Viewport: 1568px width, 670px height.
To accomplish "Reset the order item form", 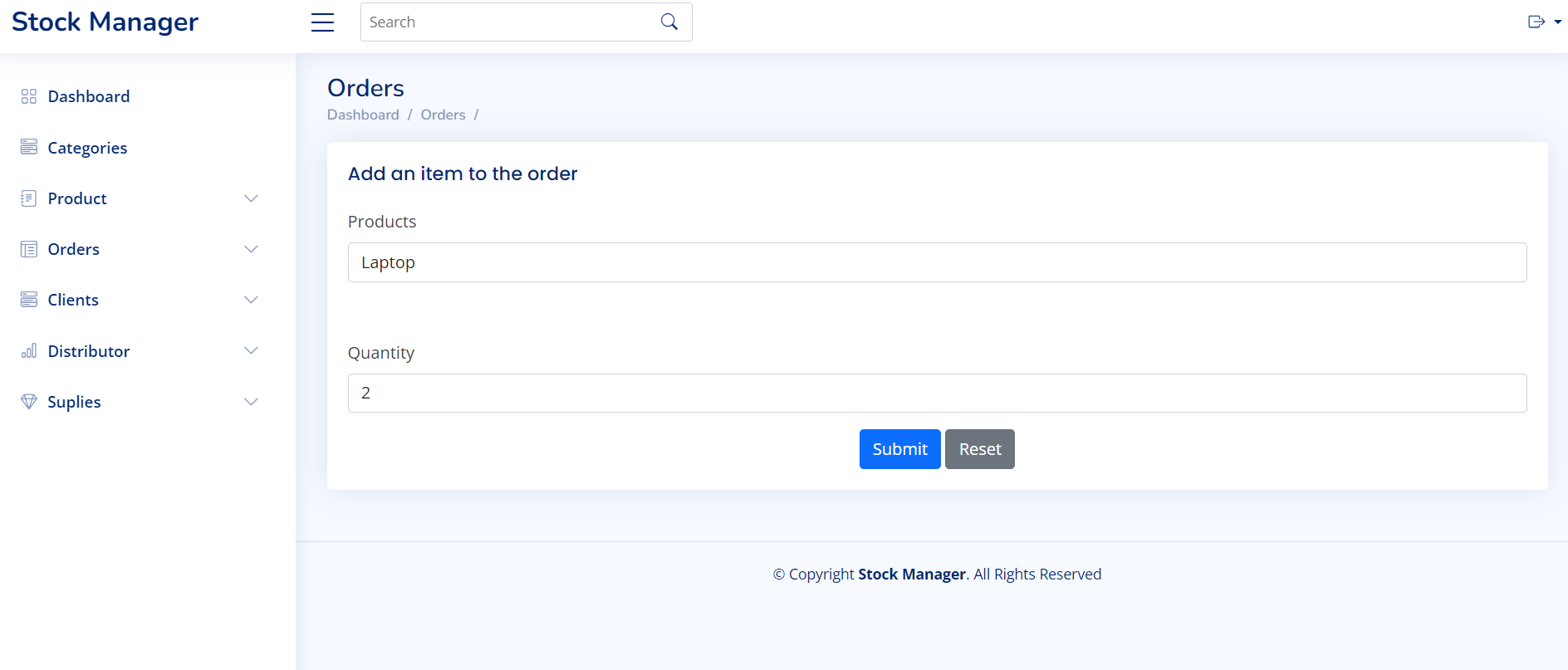I will (980, 449).
